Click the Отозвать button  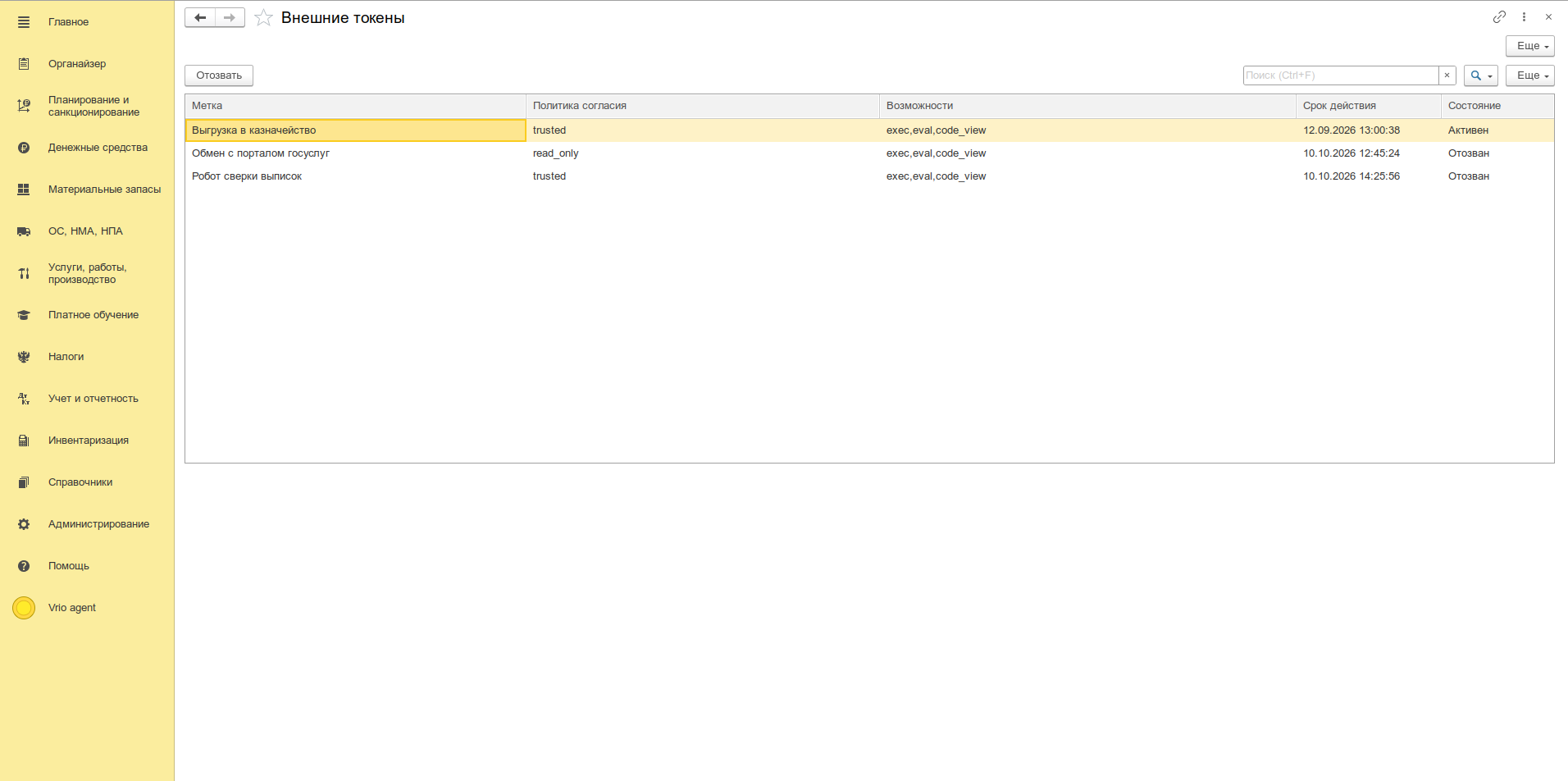coord(219,75)
